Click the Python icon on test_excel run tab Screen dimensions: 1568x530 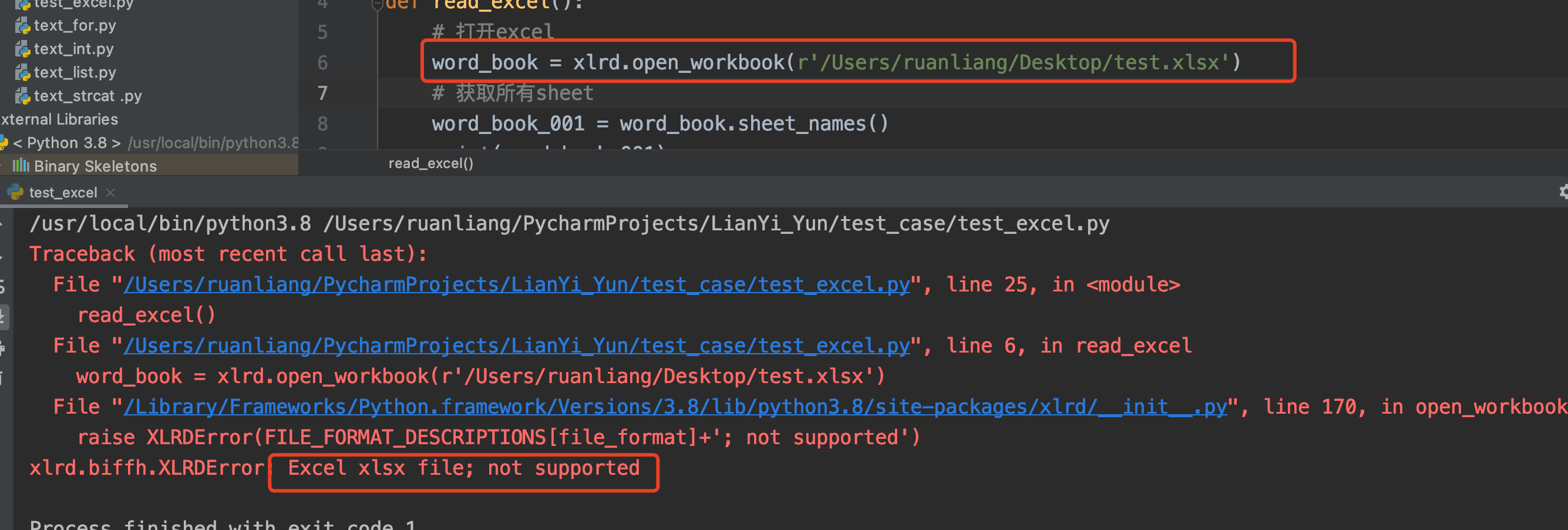[x=15, y=193]
